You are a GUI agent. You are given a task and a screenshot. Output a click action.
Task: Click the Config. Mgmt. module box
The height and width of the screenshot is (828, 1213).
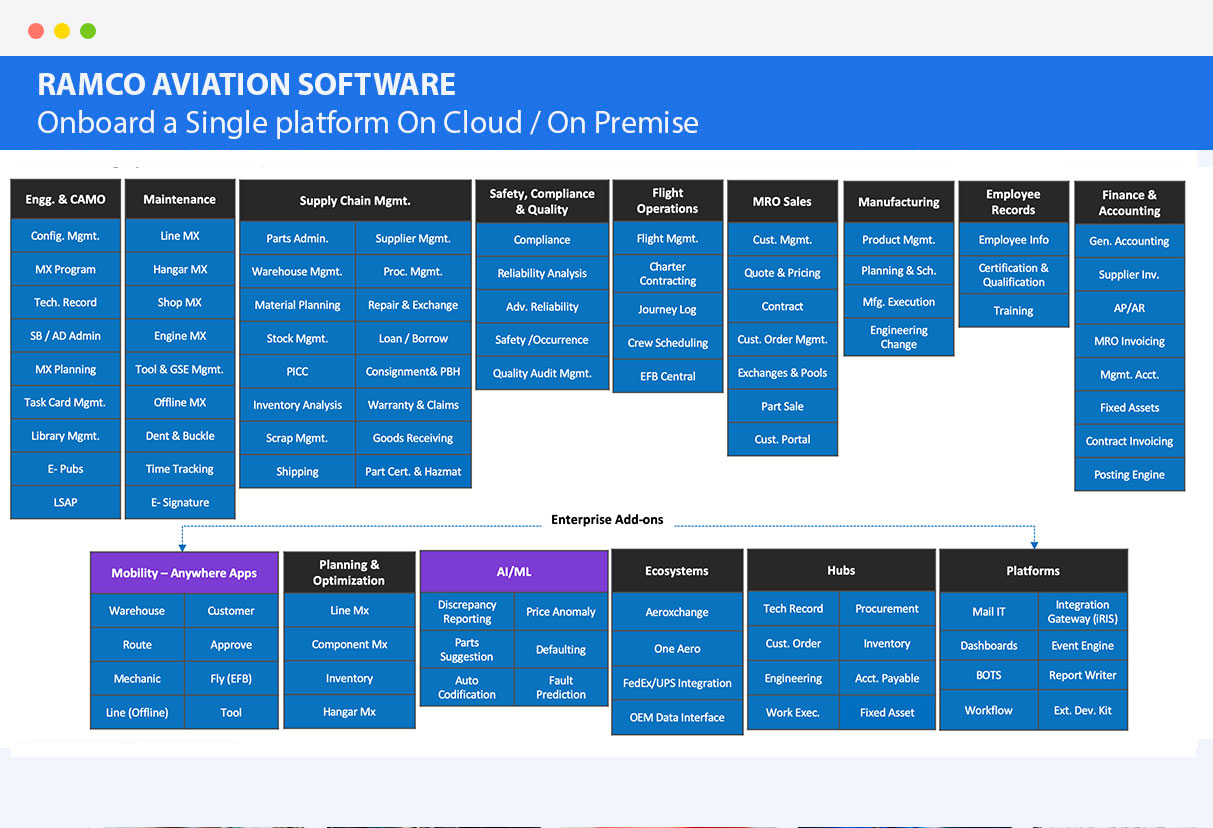(x=66, y=236)
